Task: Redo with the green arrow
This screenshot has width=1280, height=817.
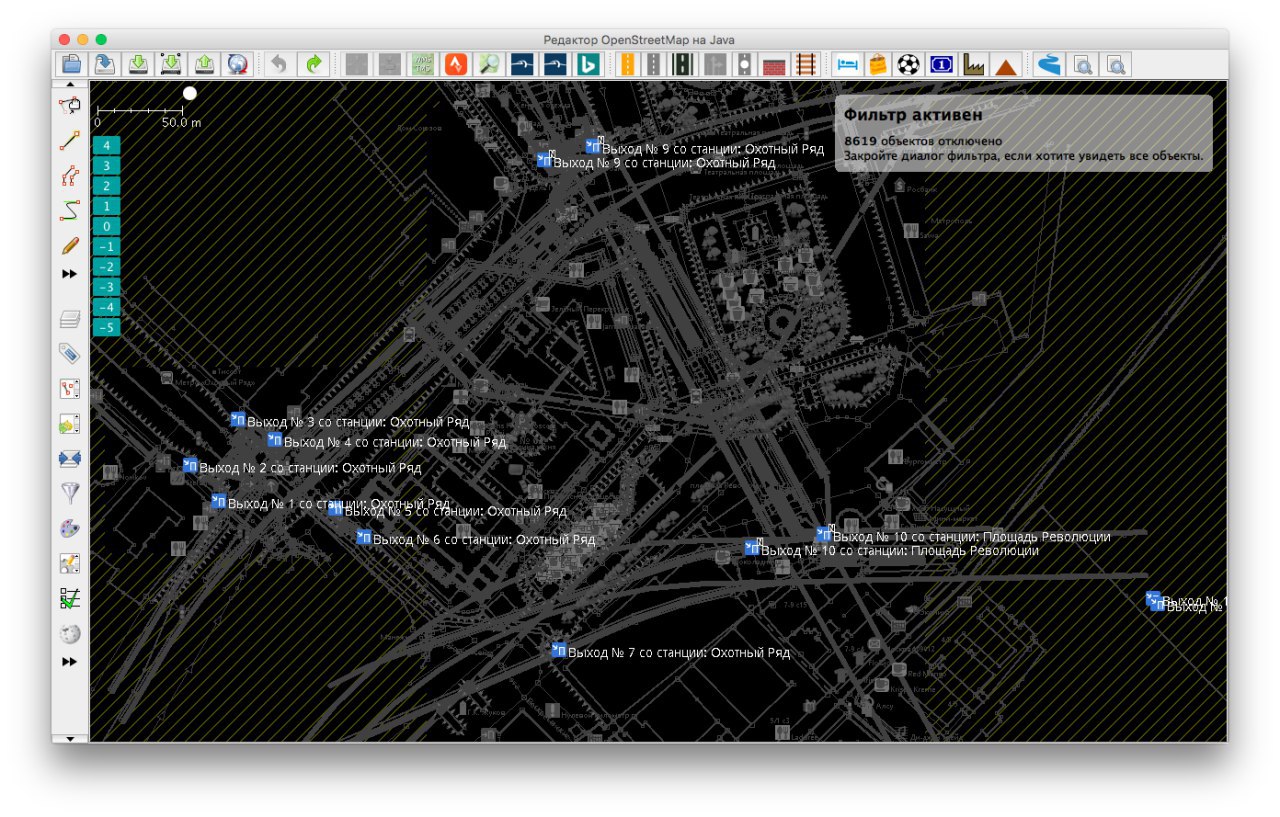Action: click(313, 65)
